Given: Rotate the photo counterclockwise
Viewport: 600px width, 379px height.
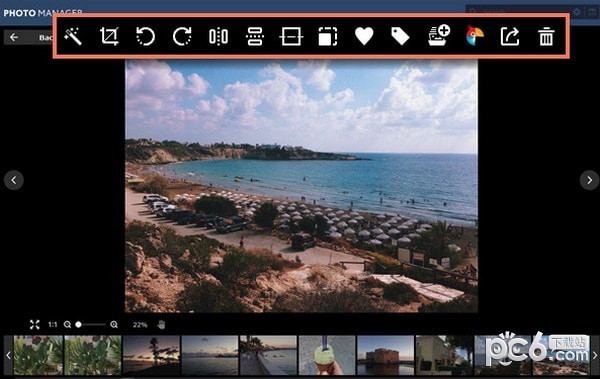Looking at the screenshot, I should pos(145,37).
